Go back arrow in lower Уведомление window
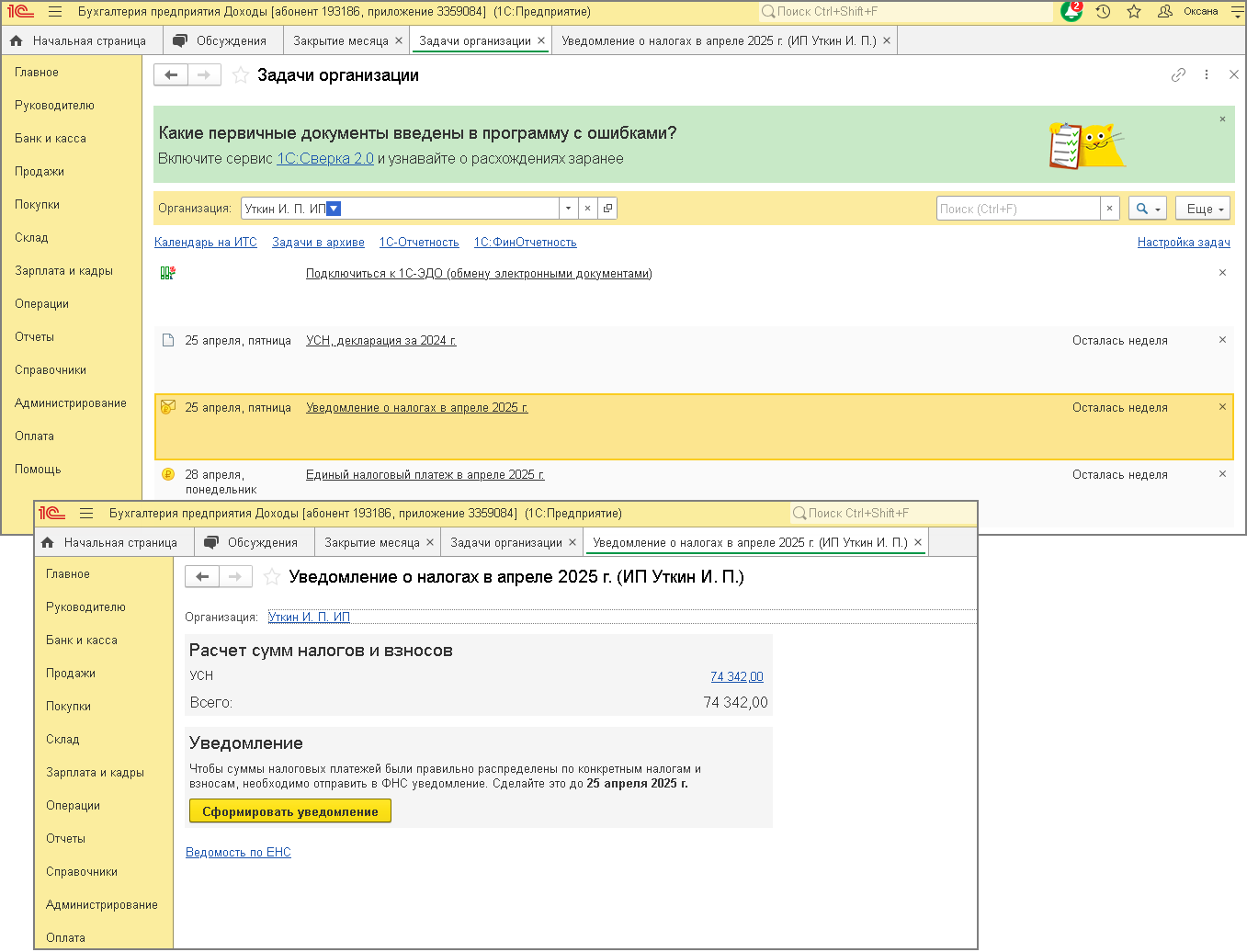Screen dimensions: 1247x952 pyautogui.click(x=202, y=577)
